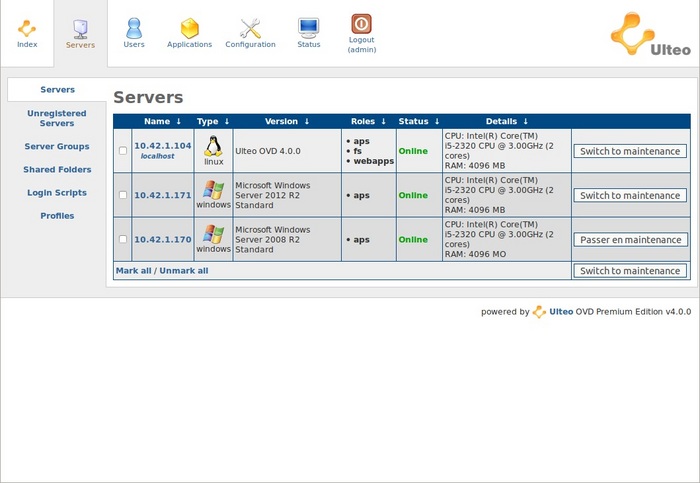Click Passer en maintenance button
Screen dimensions: 700x483
click(x=630, y=240)
